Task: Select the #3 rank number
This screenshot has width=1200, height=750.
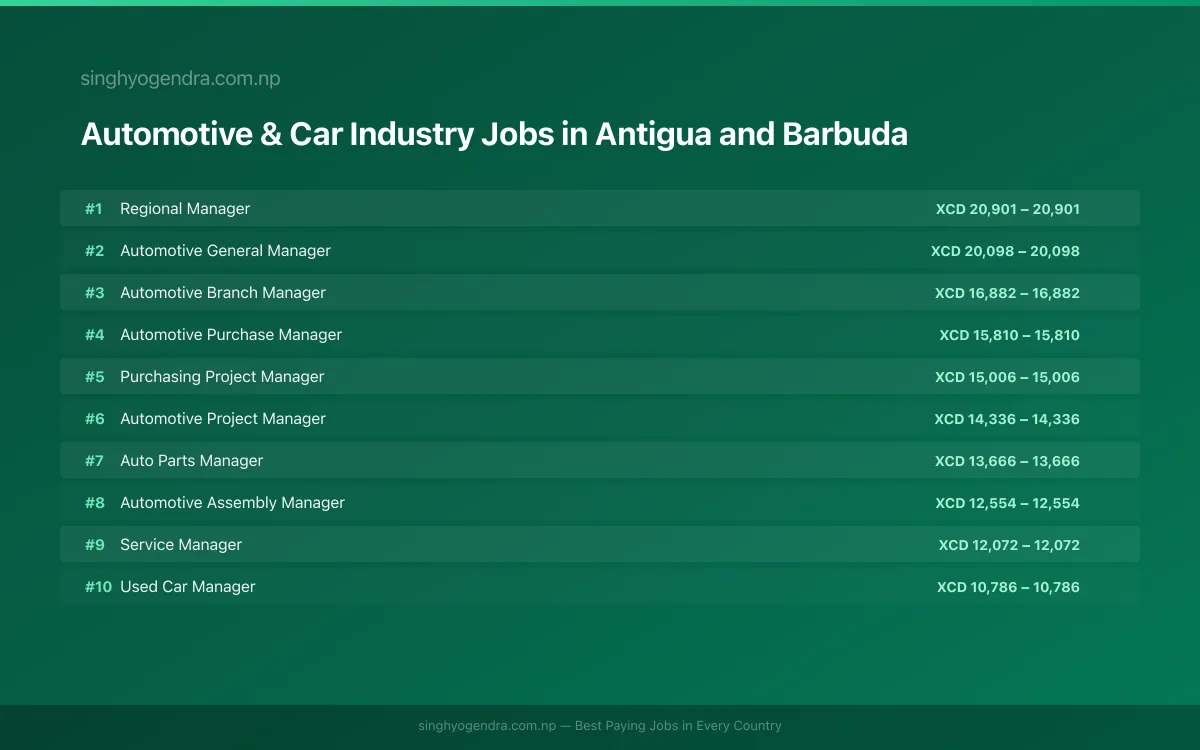Action: (x=94, y=293)
